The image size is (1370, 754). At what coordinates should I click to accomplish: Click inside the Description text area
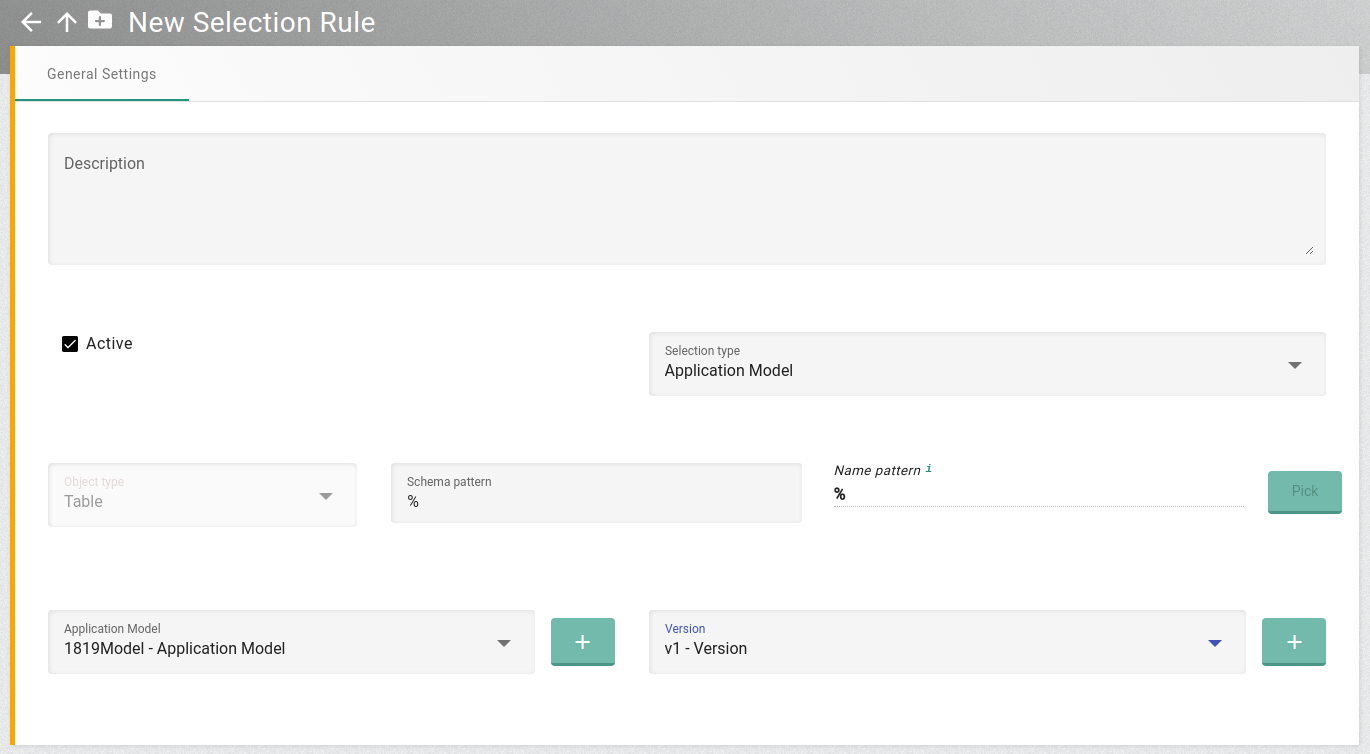point(685,198)
